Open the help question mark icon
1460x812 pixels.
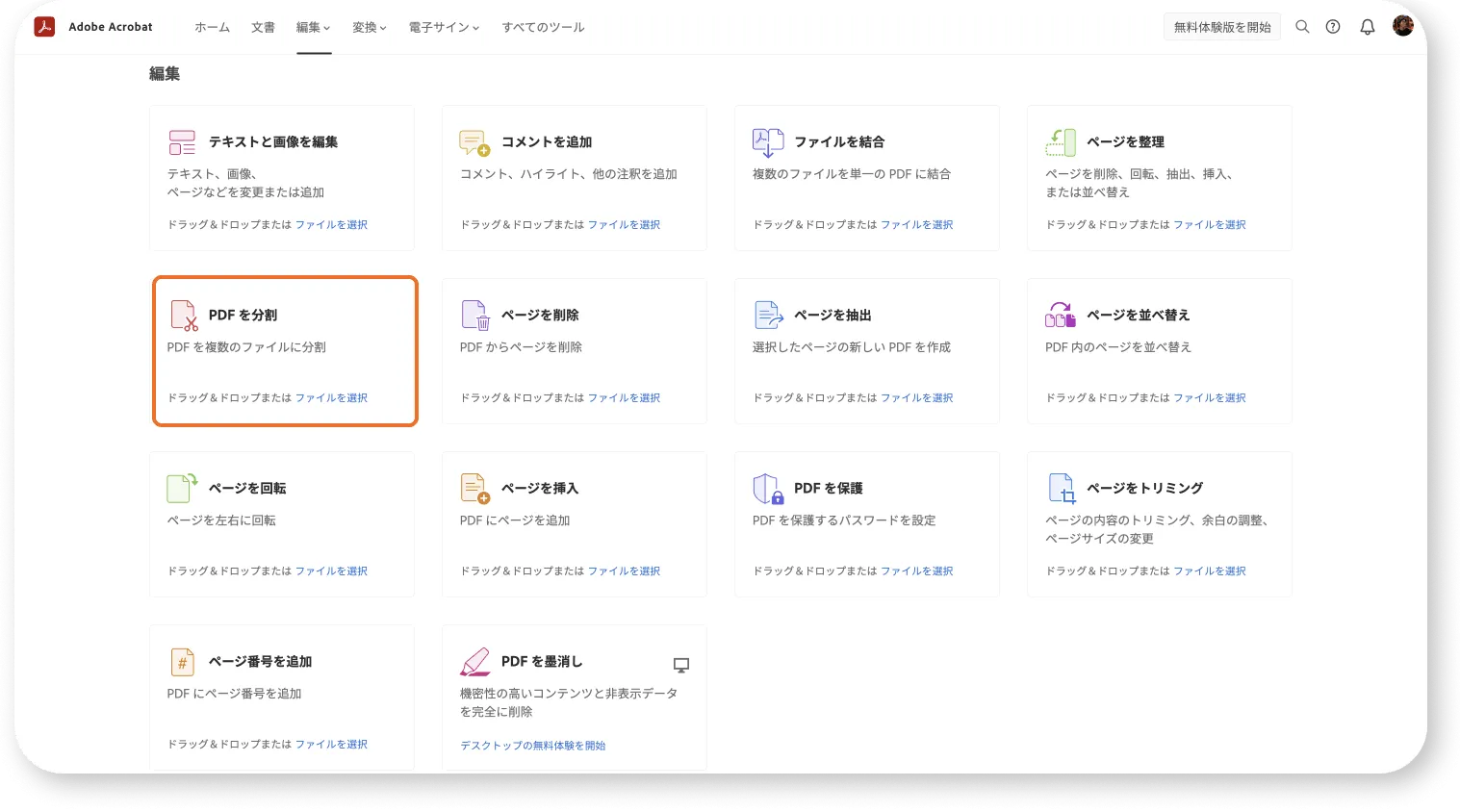[x=1333, y=27]
